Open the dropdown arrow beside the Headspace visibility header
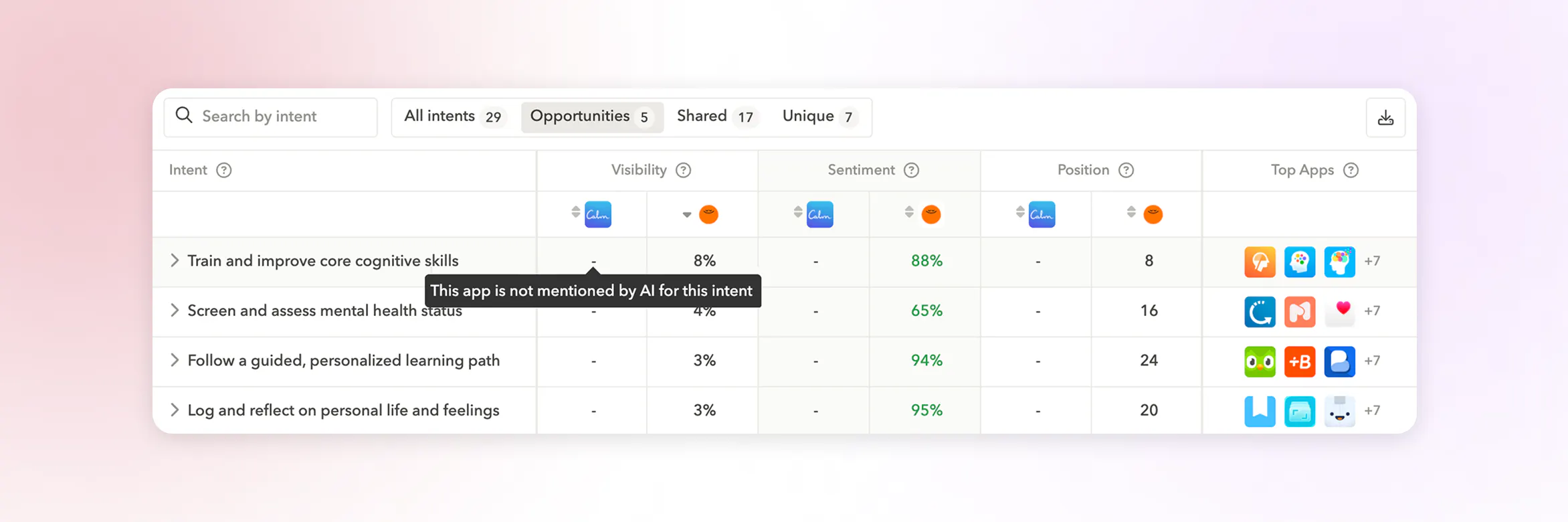Screen dimensions: 1568x522 pyautogui.click(x=686, y=214)
